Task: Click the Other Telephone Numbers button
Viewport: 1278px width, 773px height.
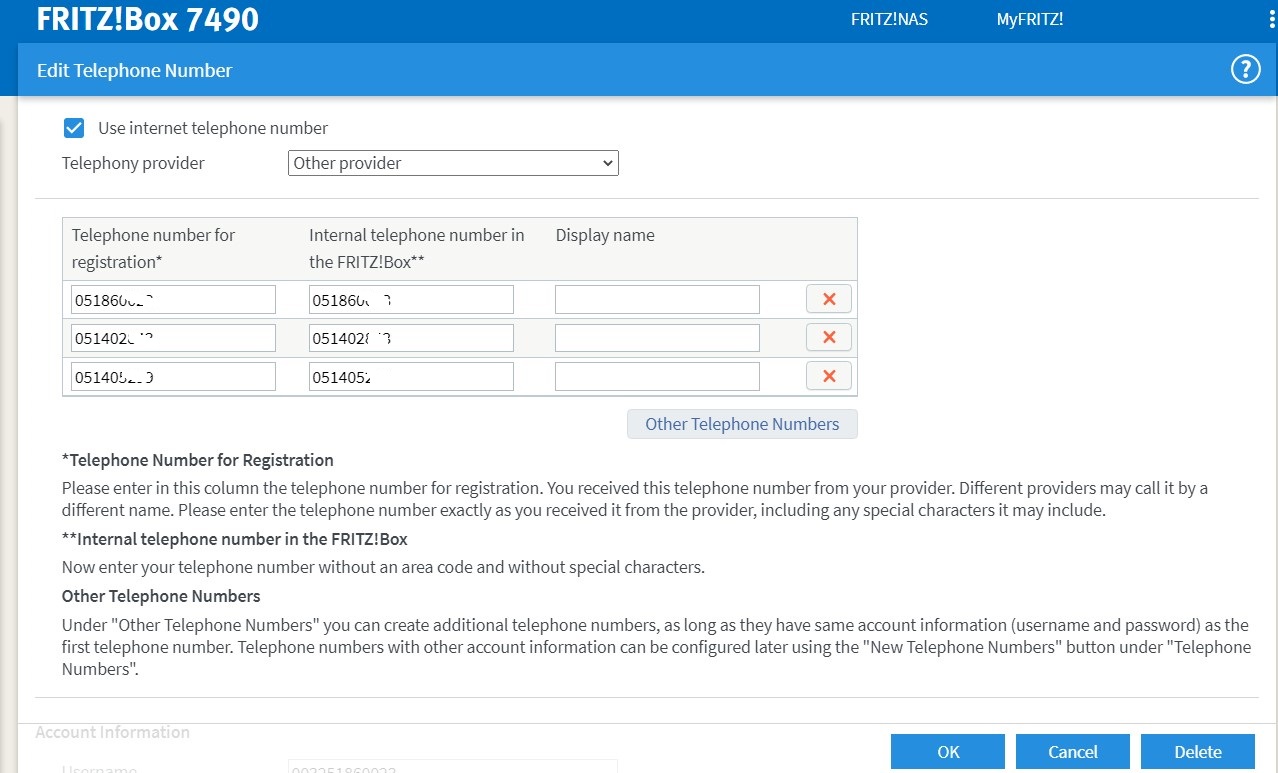Action: (741, 424)
